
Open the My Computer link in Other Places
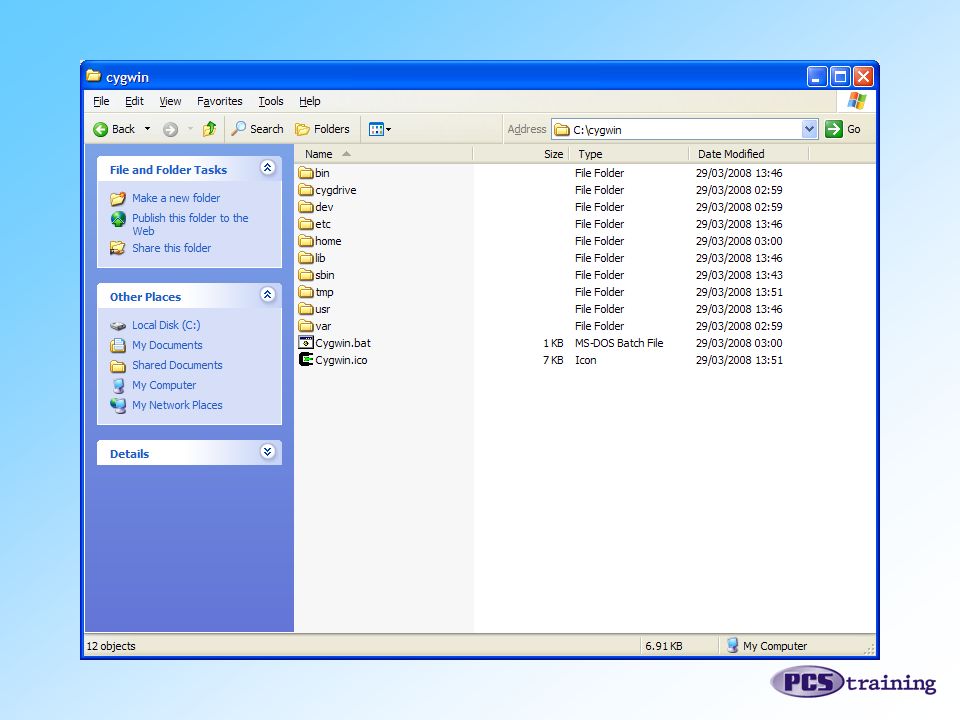[164, 385]
